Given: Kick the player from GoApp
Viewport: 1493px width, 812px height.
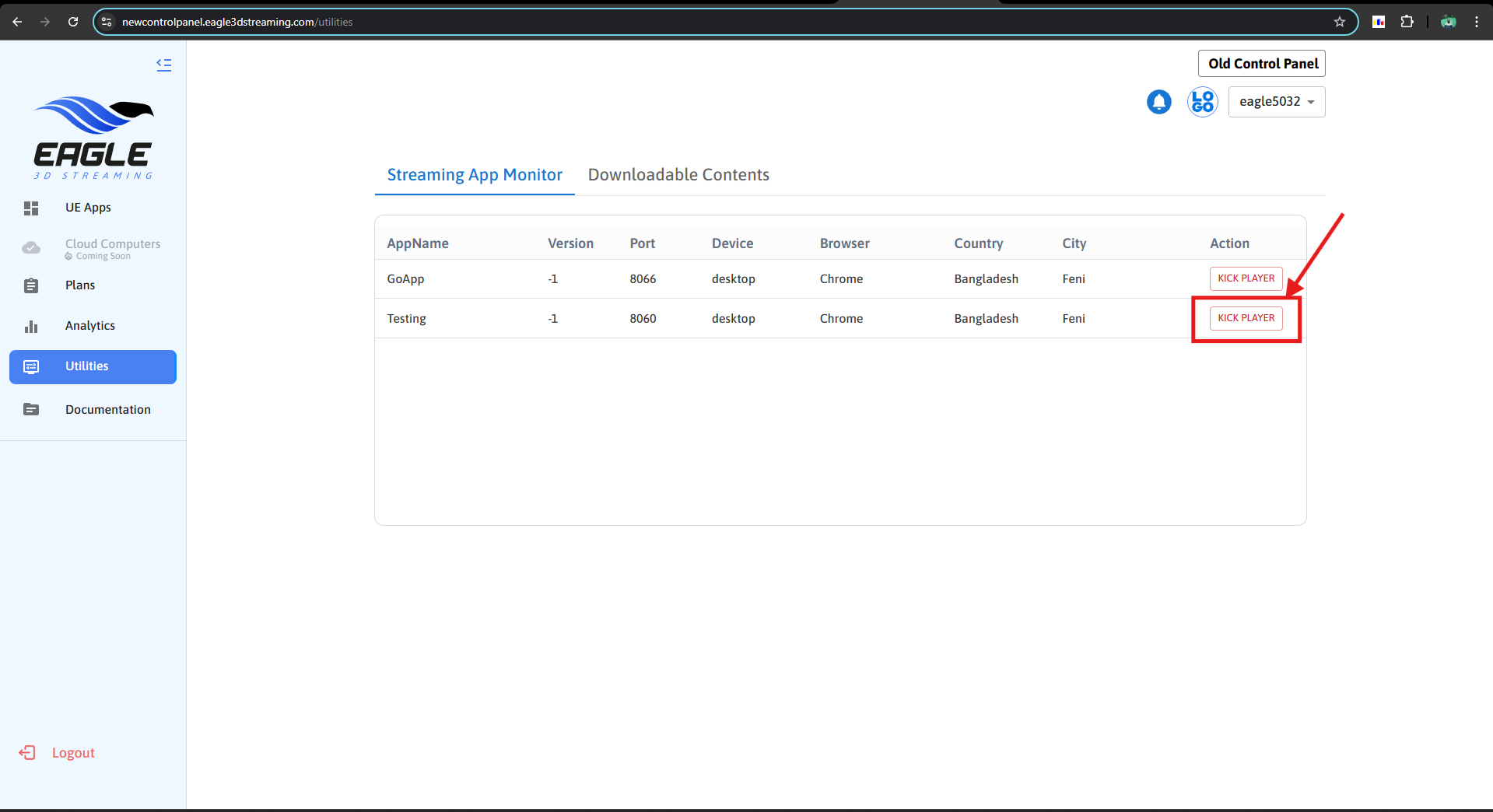Looking at the screenshot, I should point(1246,278).
